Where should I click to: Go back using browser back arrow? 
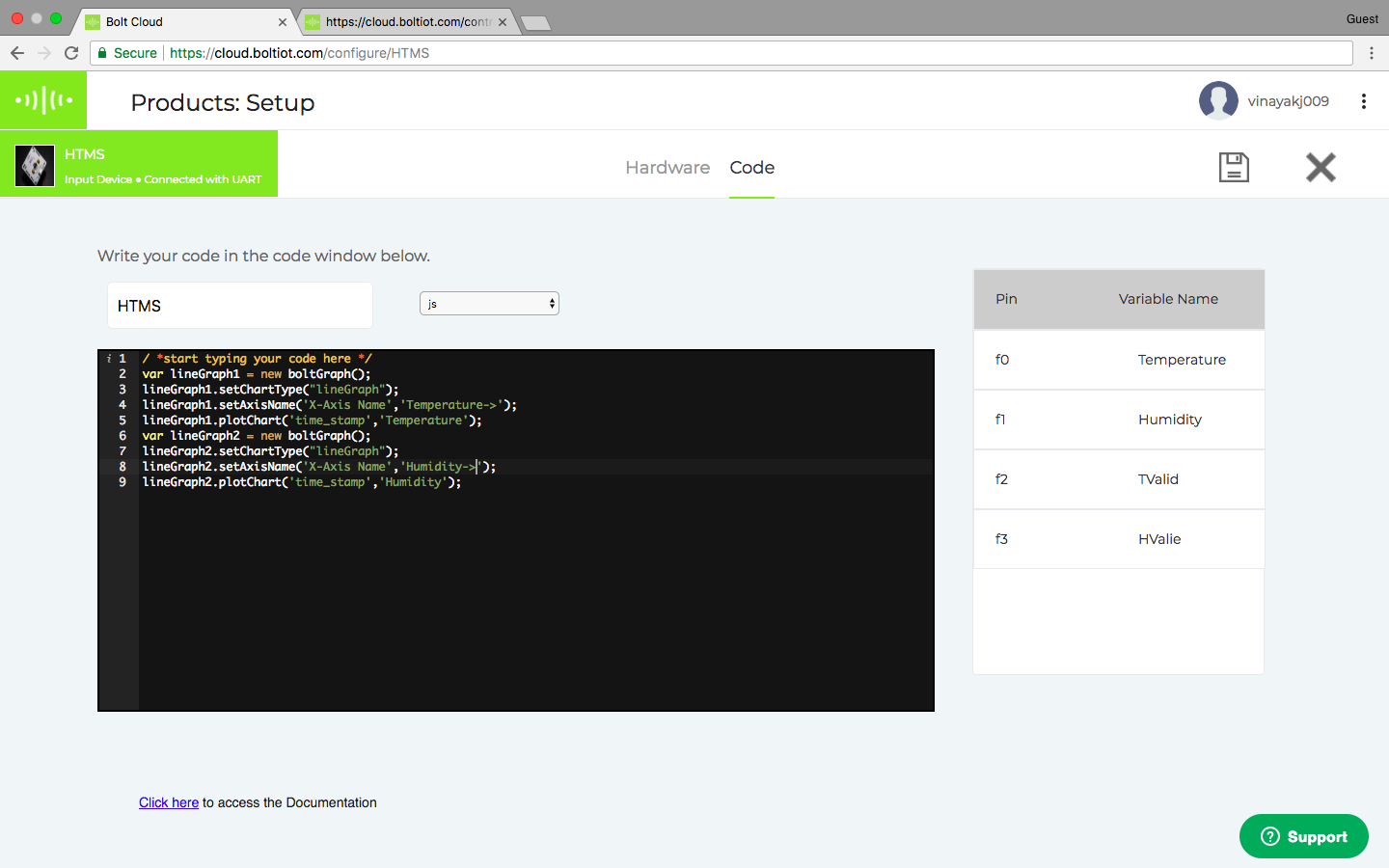coord(17,53)
